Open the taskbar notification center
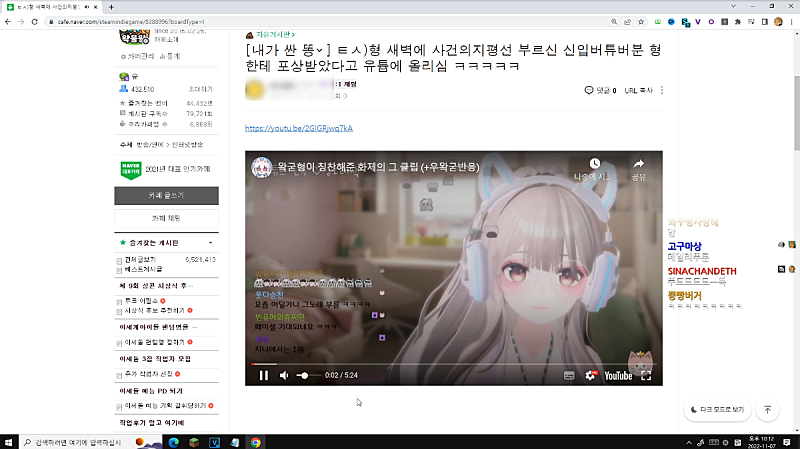The image size is (800, 449). point(787,442)
